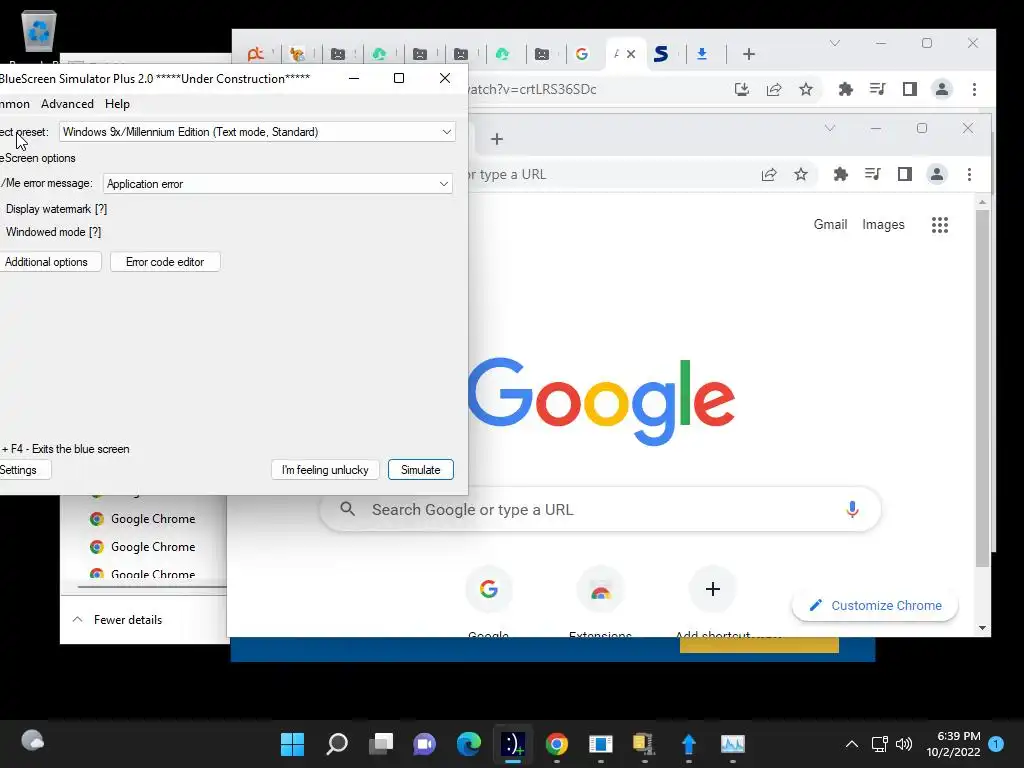
Task: Open three-dot menu in the Google new-tab window
Action: tap(969, 174)
